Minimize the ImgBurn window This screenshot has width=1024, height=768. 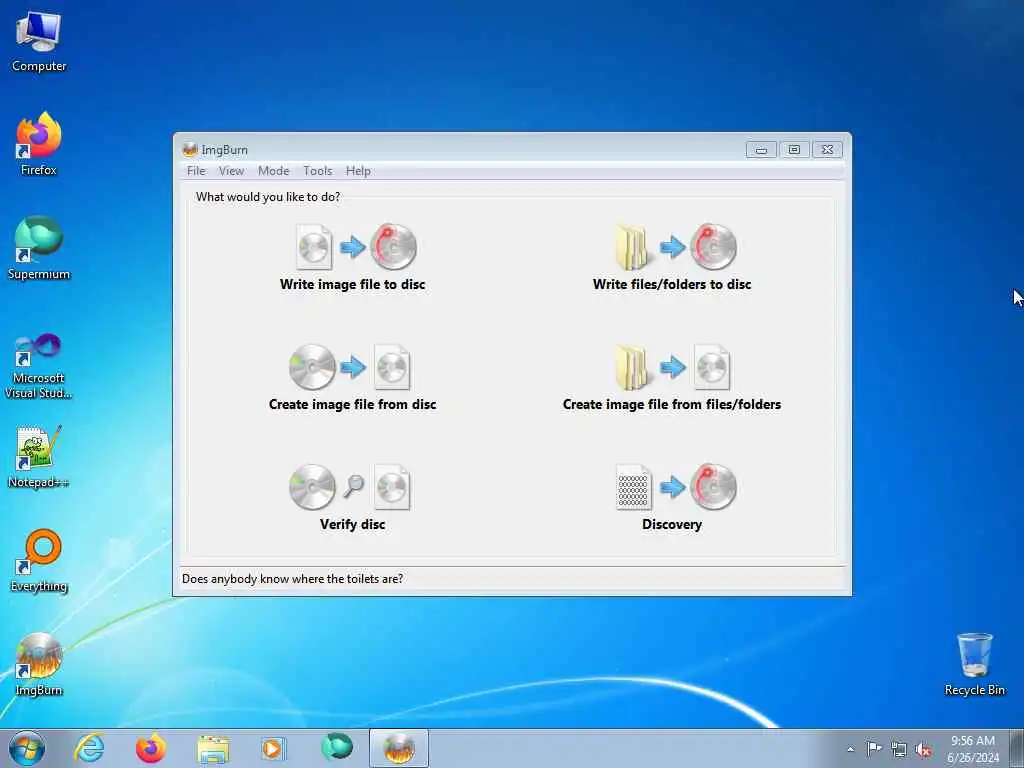click(761, 150)
